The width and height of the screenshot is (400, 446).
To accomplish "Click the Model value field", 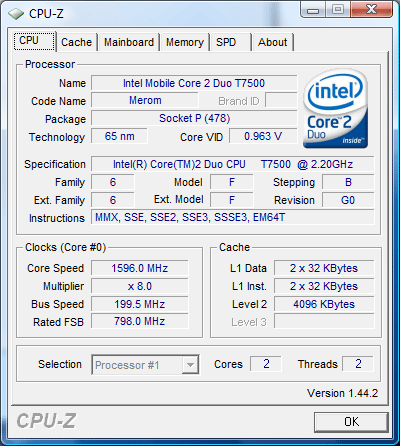I will (x=232, y=182).
